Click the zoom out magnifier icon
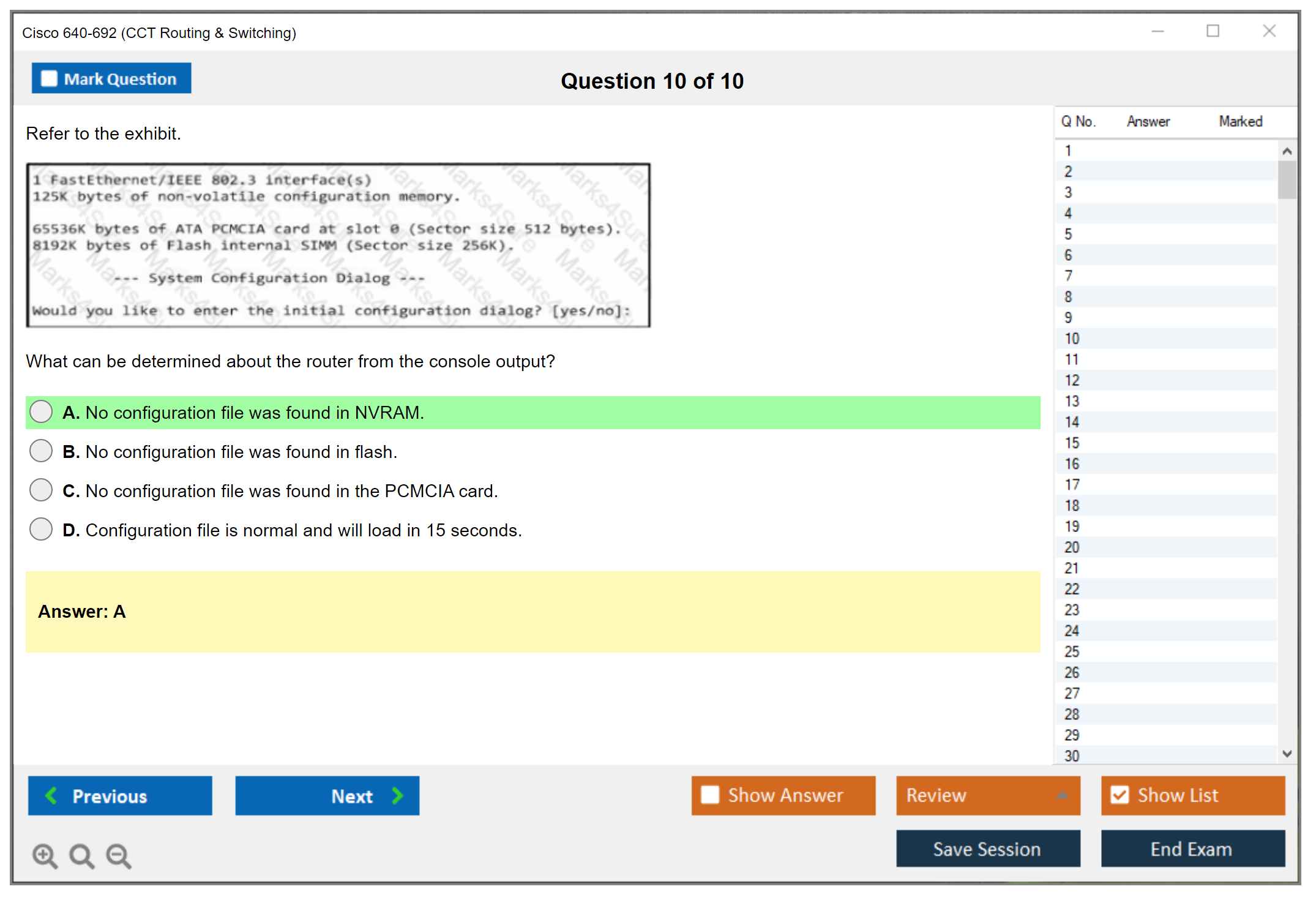 tap(119, 855)
